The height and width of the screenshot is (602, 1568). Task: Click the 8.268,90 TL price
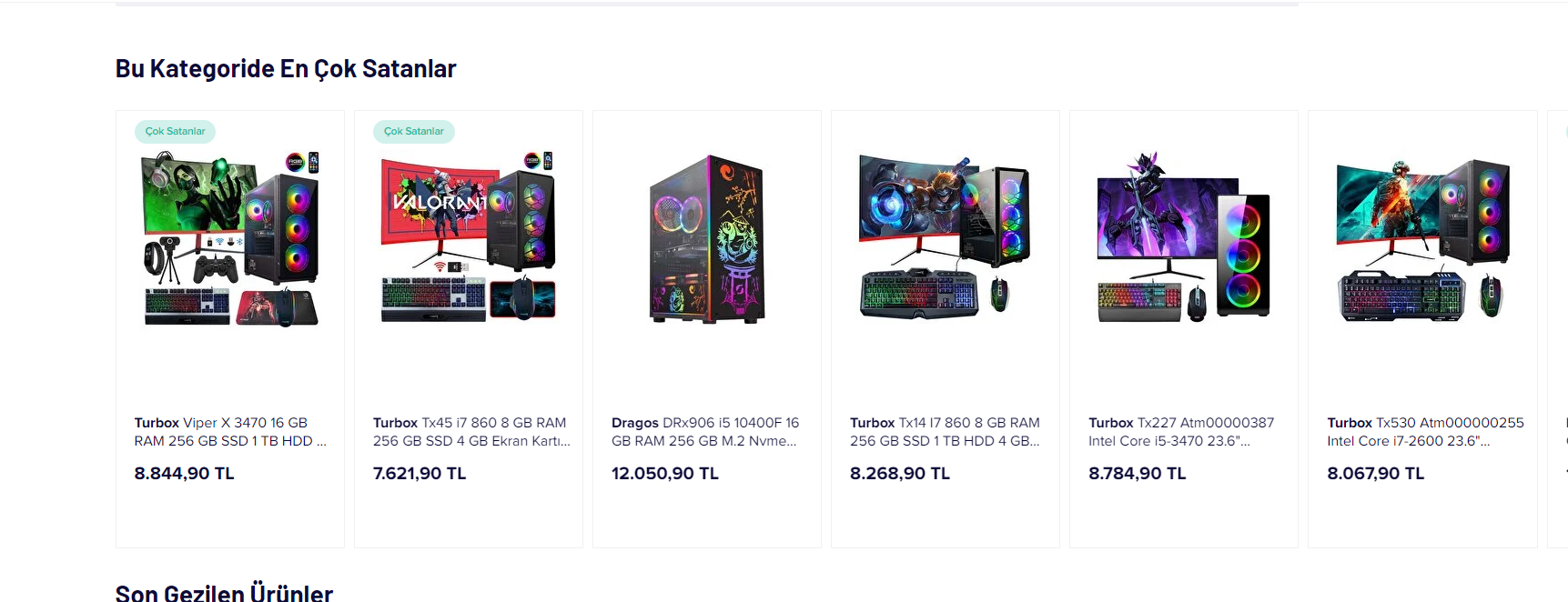pyautogui.click(x=900, y=474)
